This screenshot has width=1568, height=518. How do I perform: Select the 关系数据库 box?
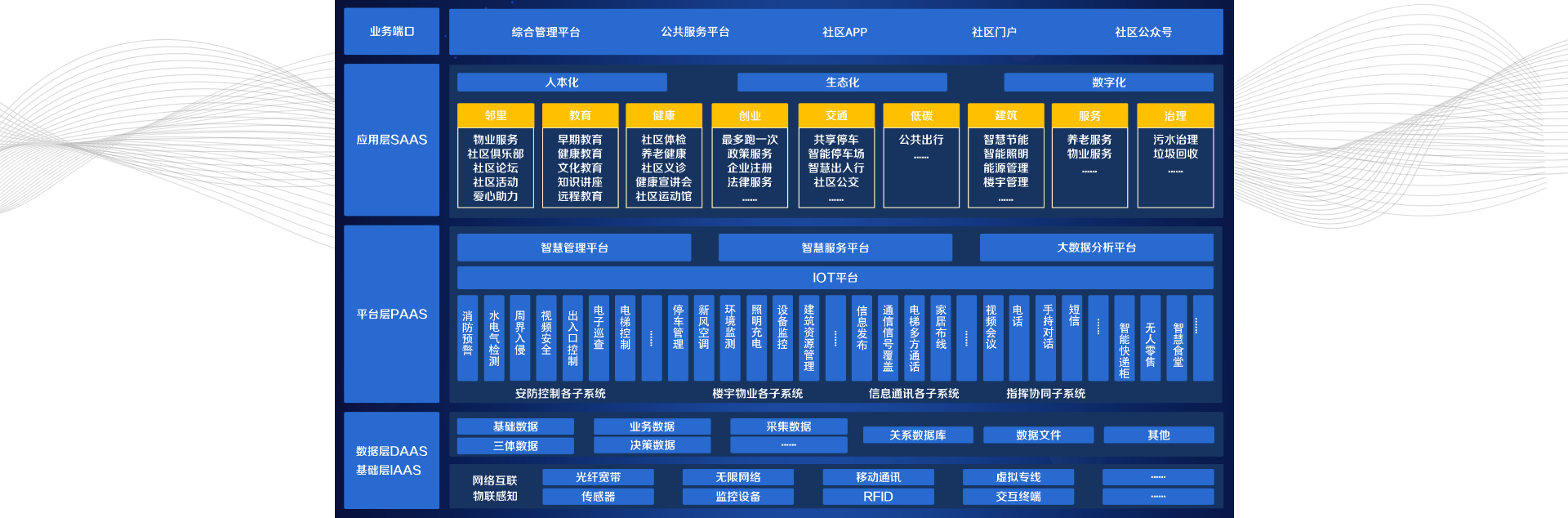point(918,435)
